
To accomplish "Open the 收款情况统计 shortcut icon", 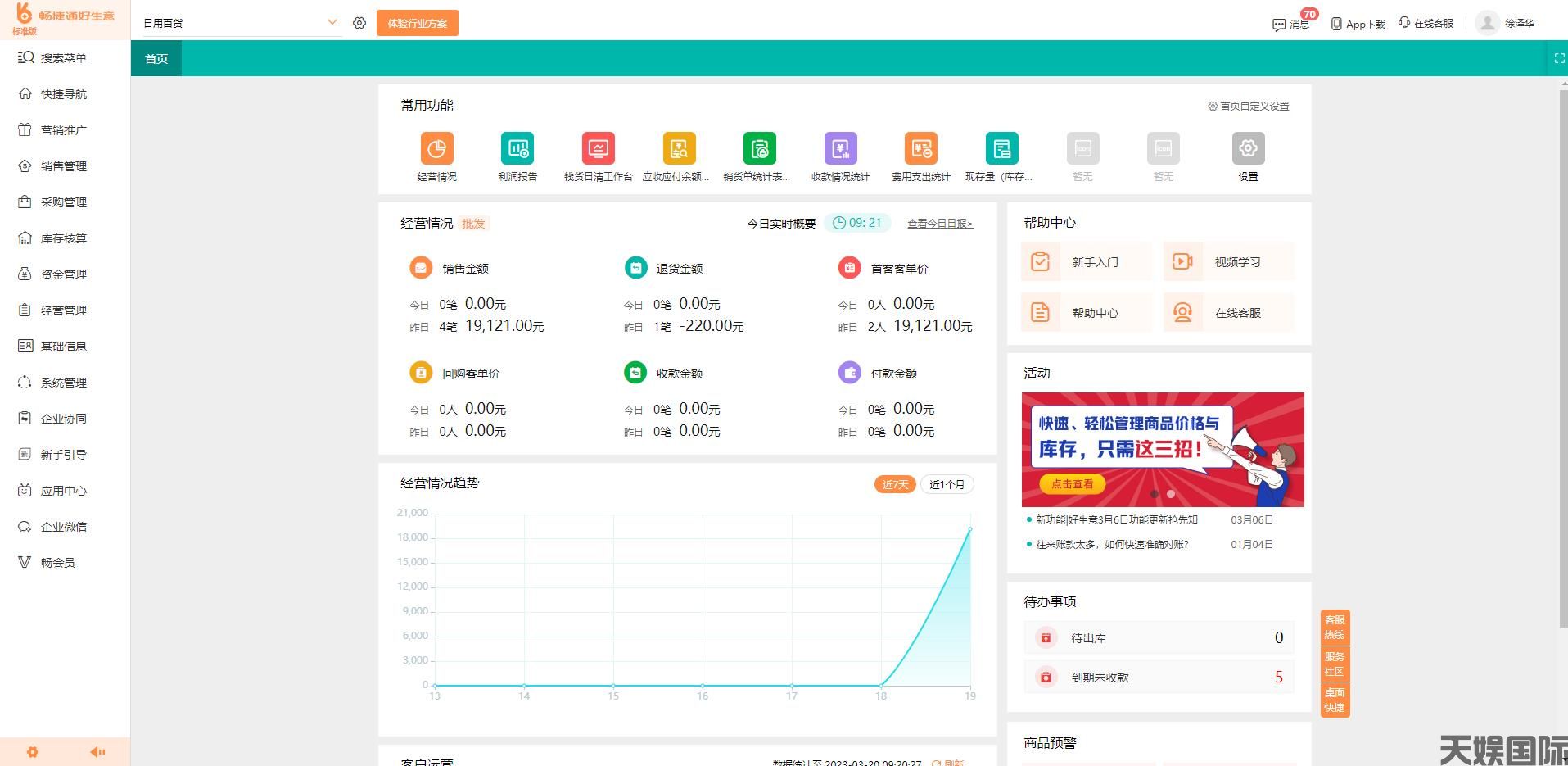I will pyautogui.click(x=840, y=148).
